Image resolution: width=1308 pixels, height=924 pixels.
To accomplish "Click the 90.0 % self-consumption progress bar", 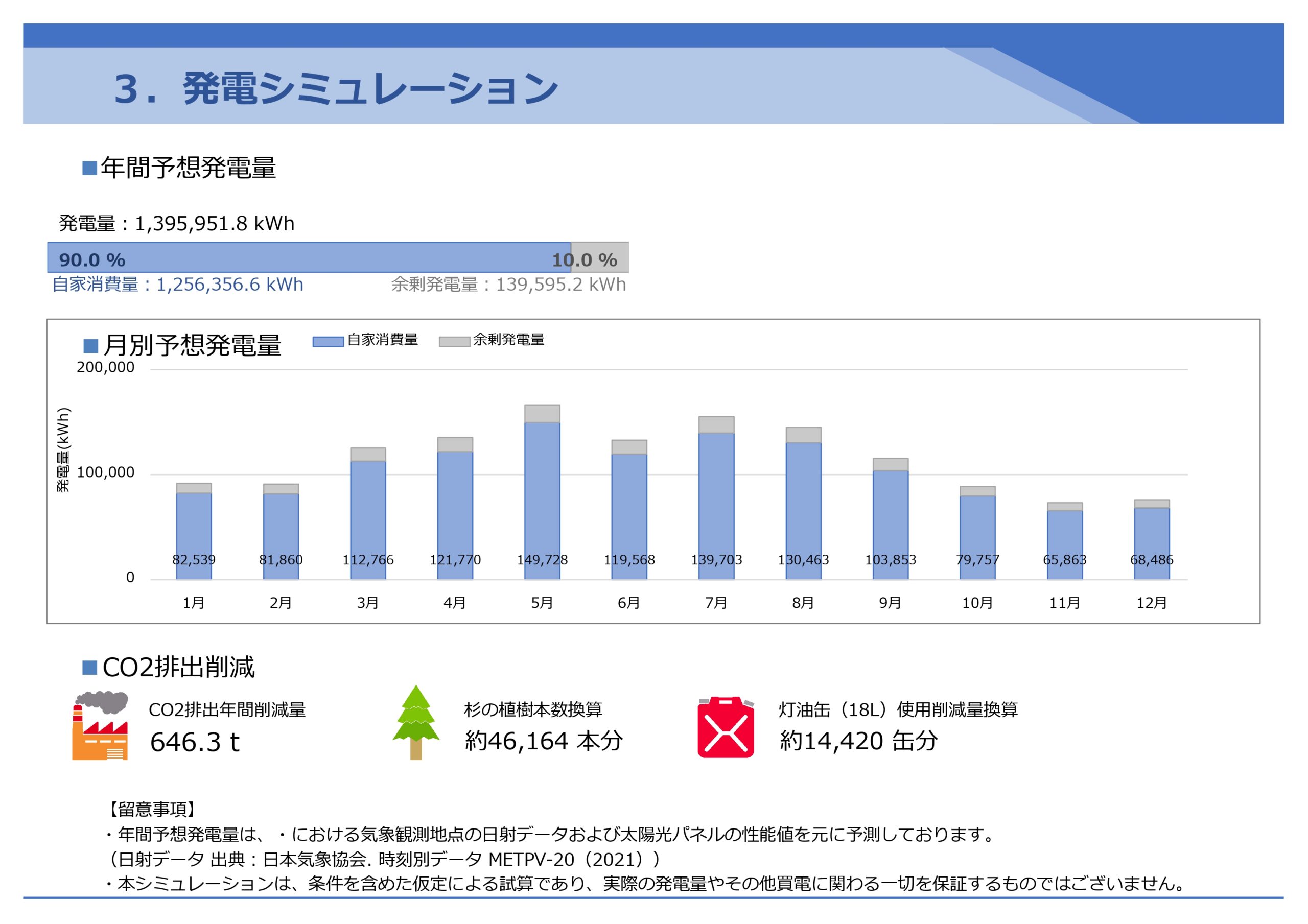I will 309,257.
